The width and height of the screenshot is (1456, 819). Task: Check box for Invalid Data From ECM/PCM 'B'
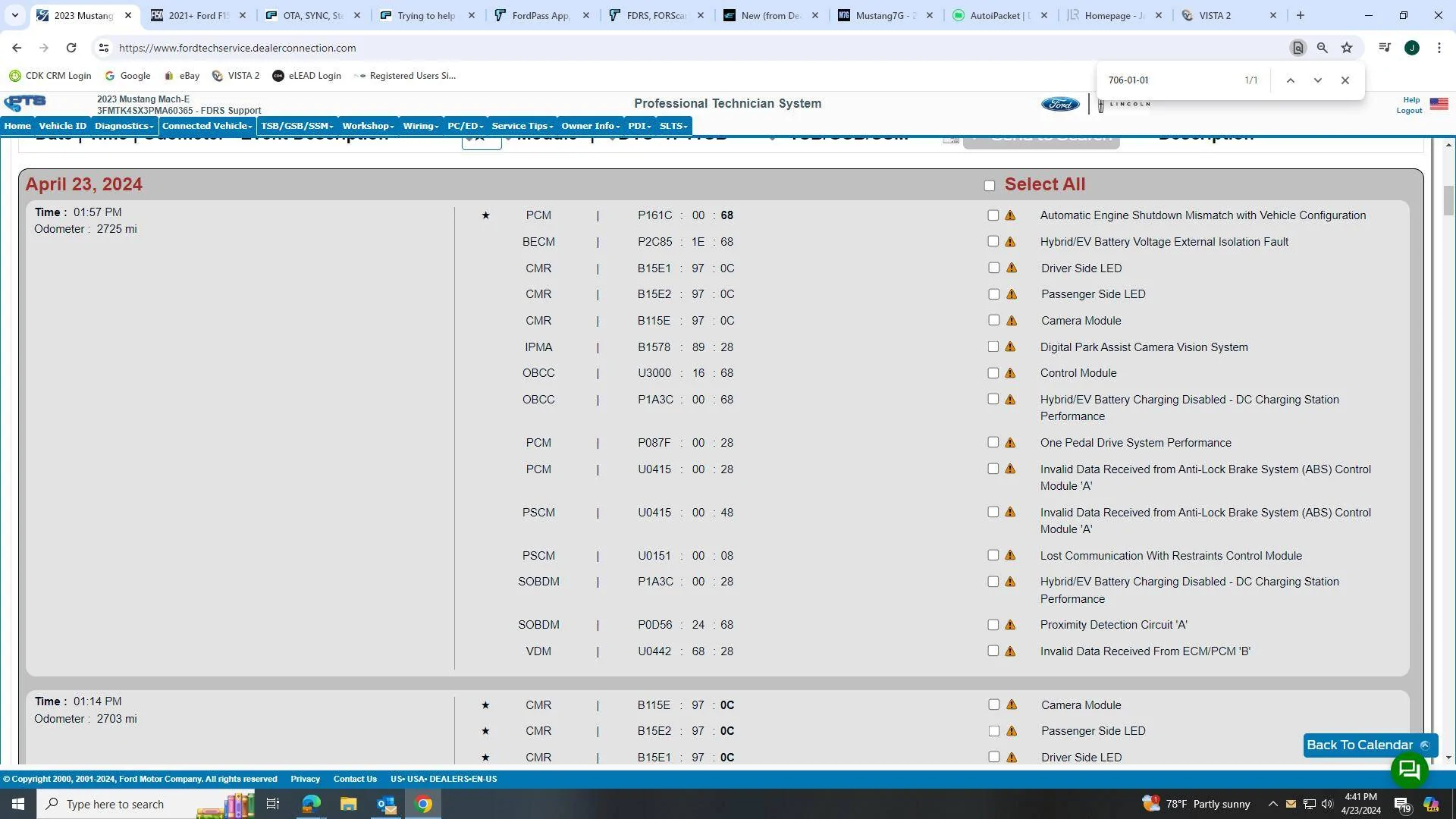(x=993, y=651)
